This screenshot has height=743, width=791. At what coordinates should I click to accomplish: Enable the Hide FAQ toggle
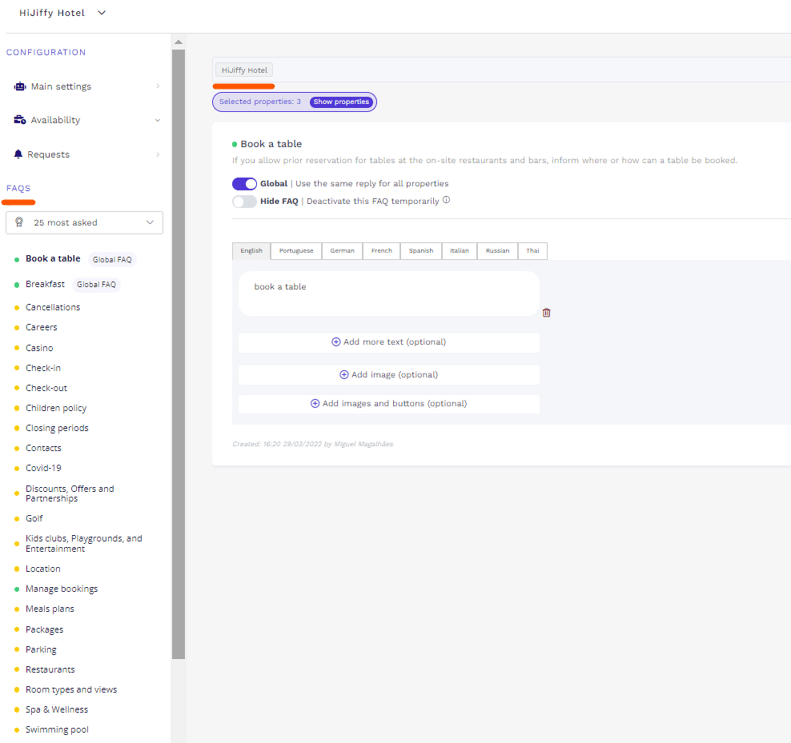[x=244, y=201]
